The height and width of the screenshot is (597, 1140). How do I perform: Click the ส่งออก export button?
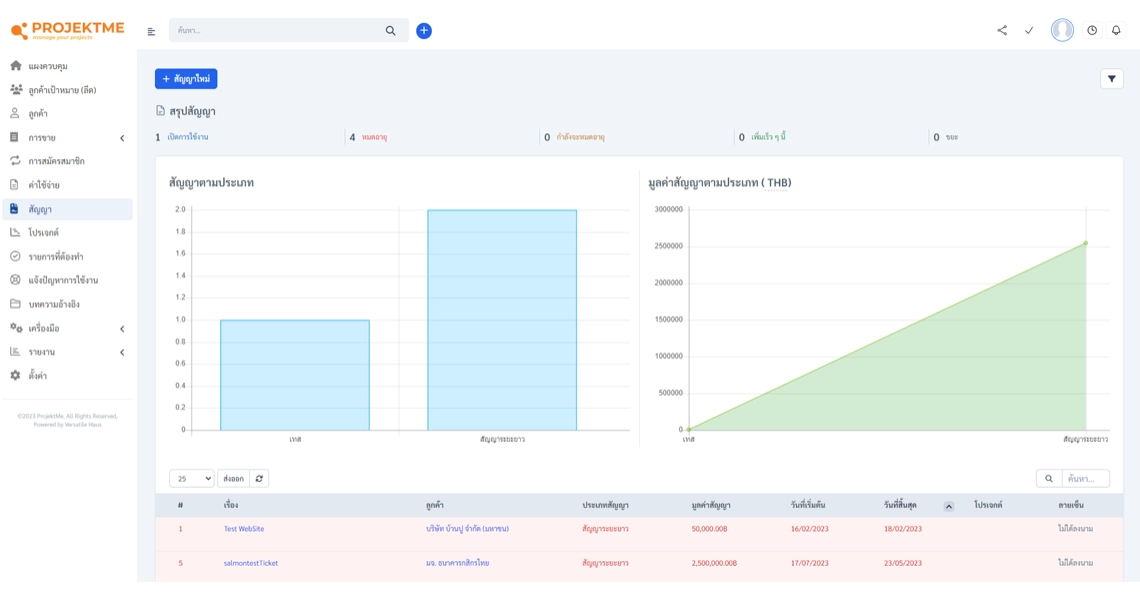(x=233, y=479)
